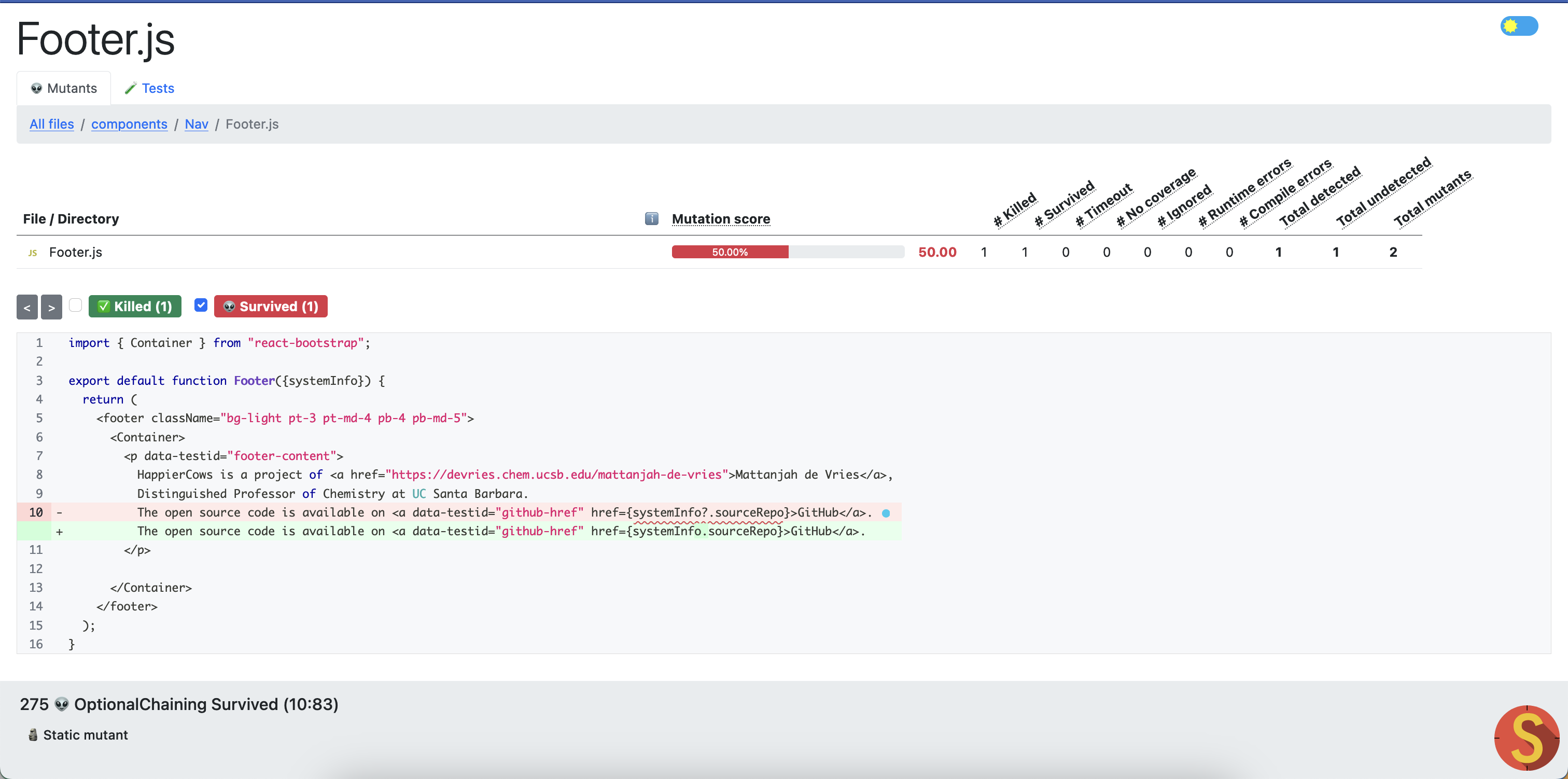Go to All files breadcrumb
Viewport: 1568px width, 779px height.
52,124
